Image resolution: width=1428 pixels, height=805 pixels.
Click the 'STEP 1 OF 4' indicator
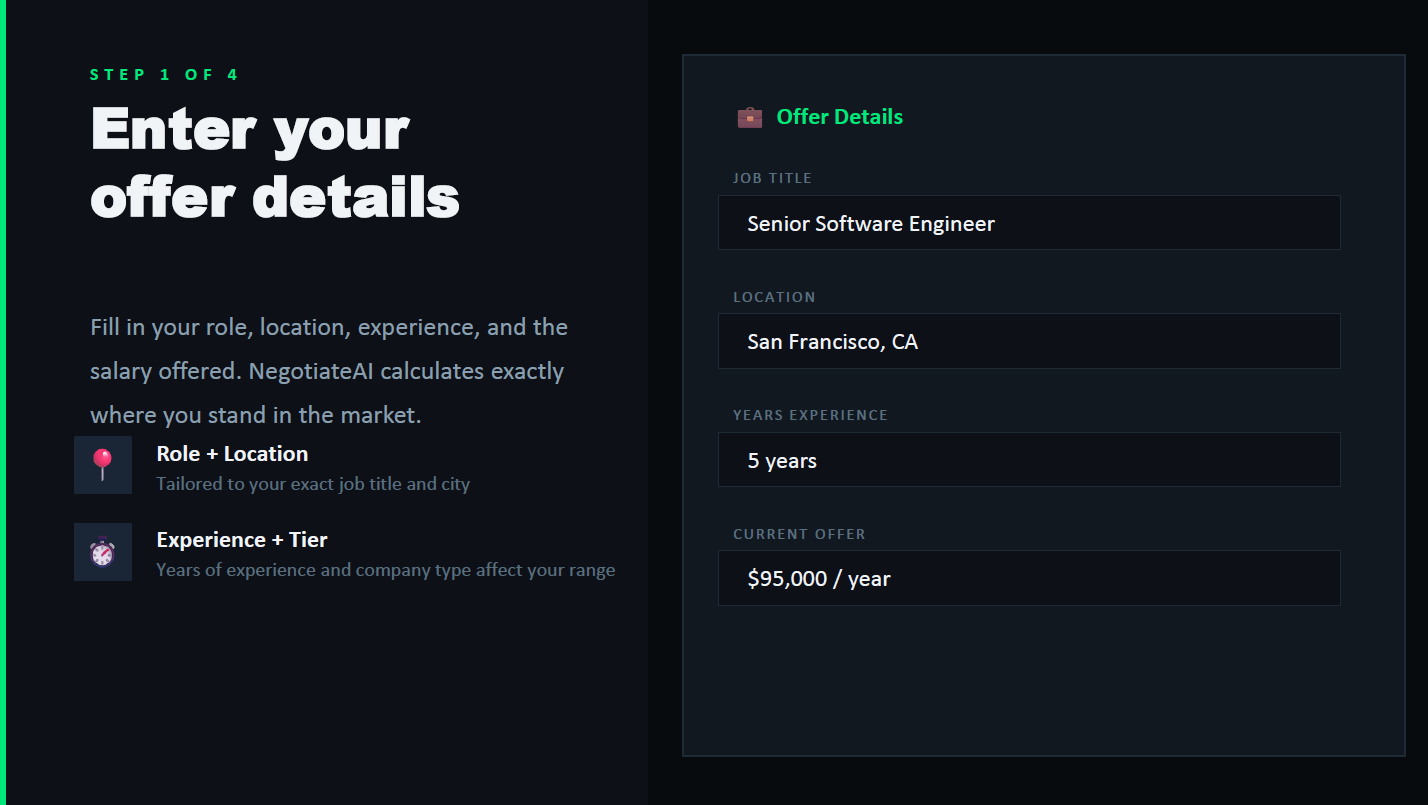tap(164, 75)
